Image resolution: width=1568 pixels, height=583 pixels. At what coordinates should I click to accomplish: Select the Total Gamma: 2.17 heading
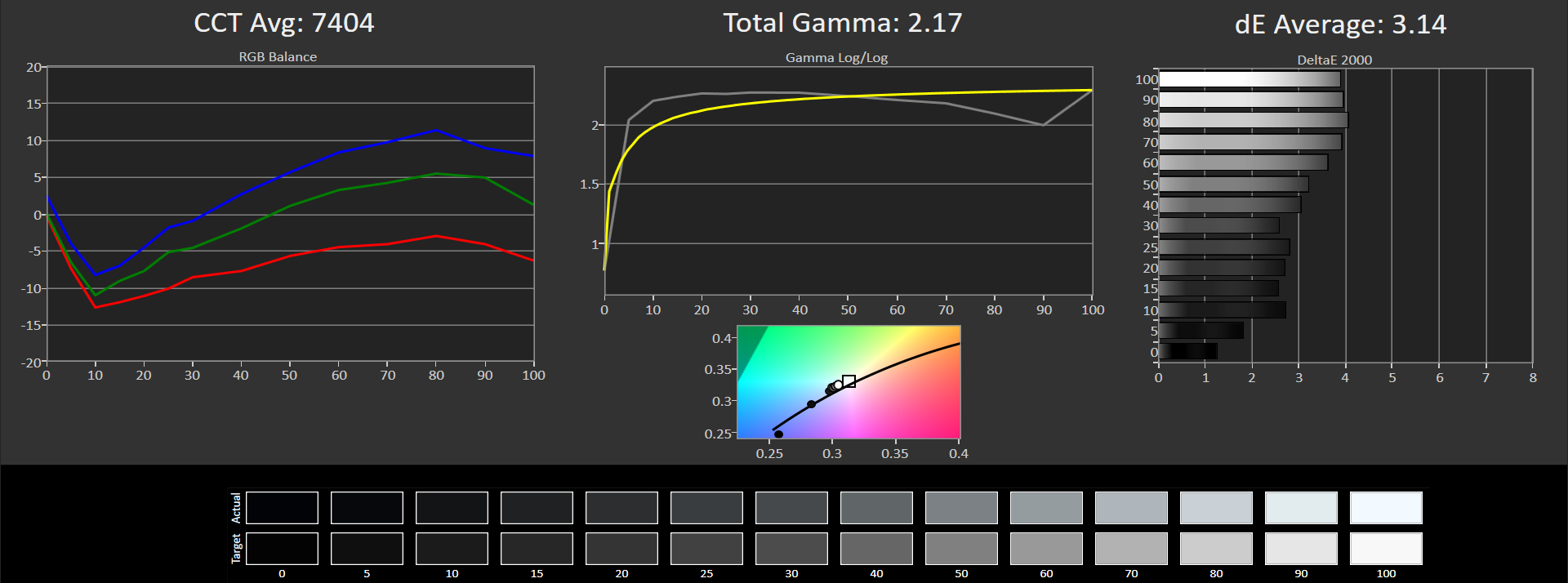point(842,23)
